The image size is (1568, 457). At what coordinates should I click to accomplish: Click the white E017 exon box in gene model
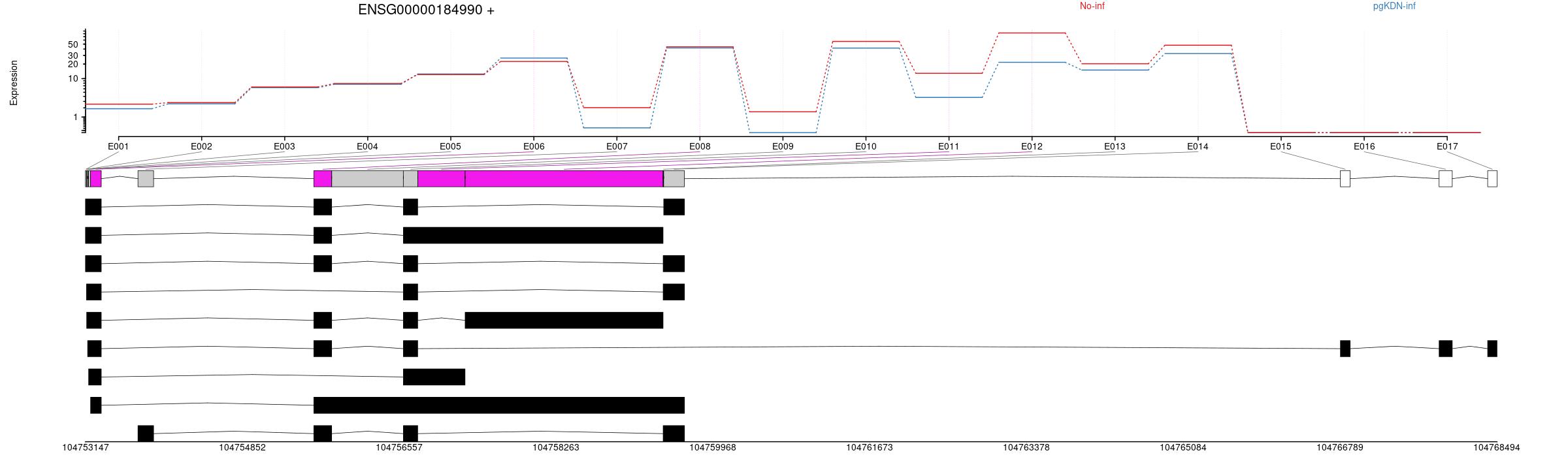1492,179
